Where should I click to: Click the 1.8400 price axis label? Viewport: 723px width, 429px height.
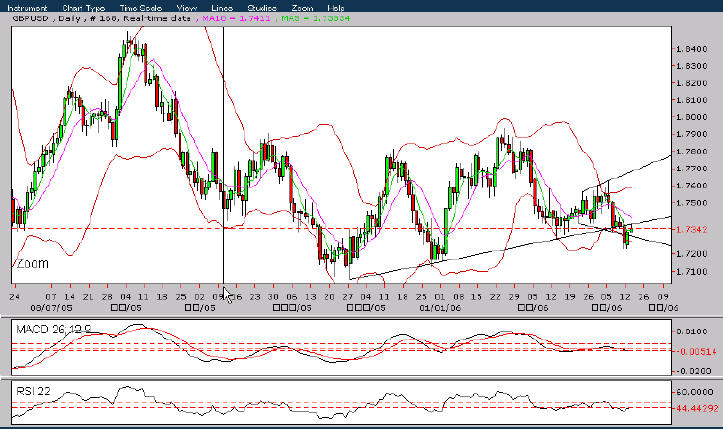[691, 49]
